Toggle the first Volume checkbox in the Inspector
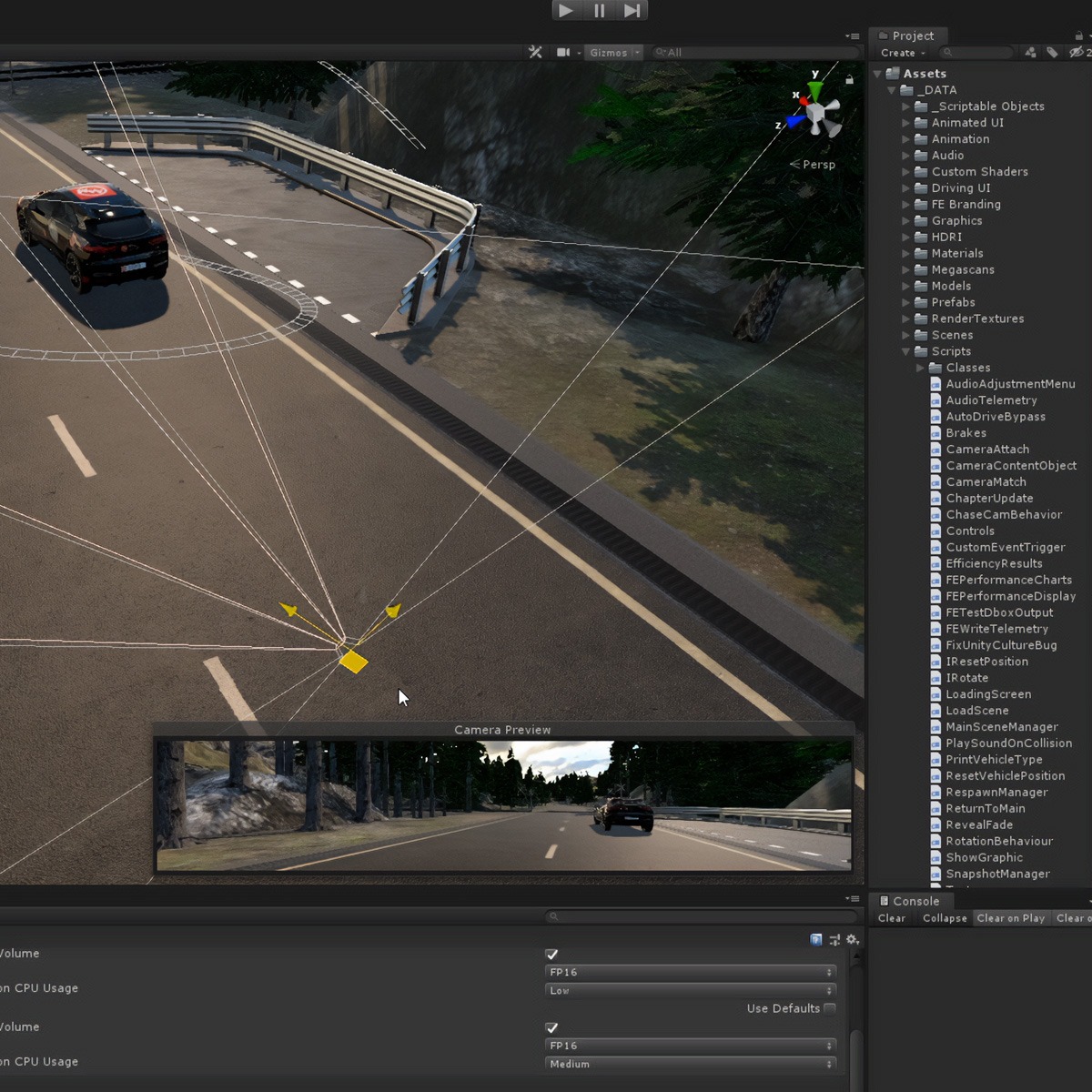Image resolution: width=1092 pixels, height=1092 pixels. [551, 954]
